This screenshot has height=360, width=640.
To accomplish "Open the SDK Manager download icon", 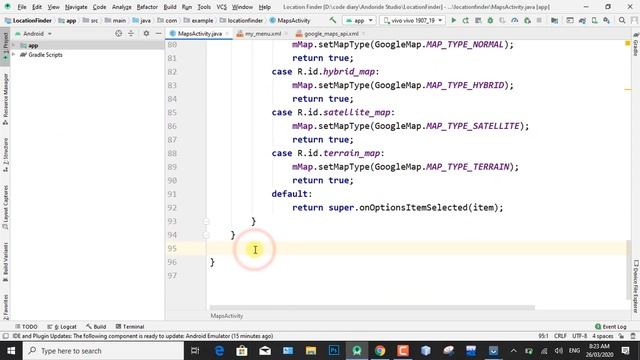I will tap(607, 20).
